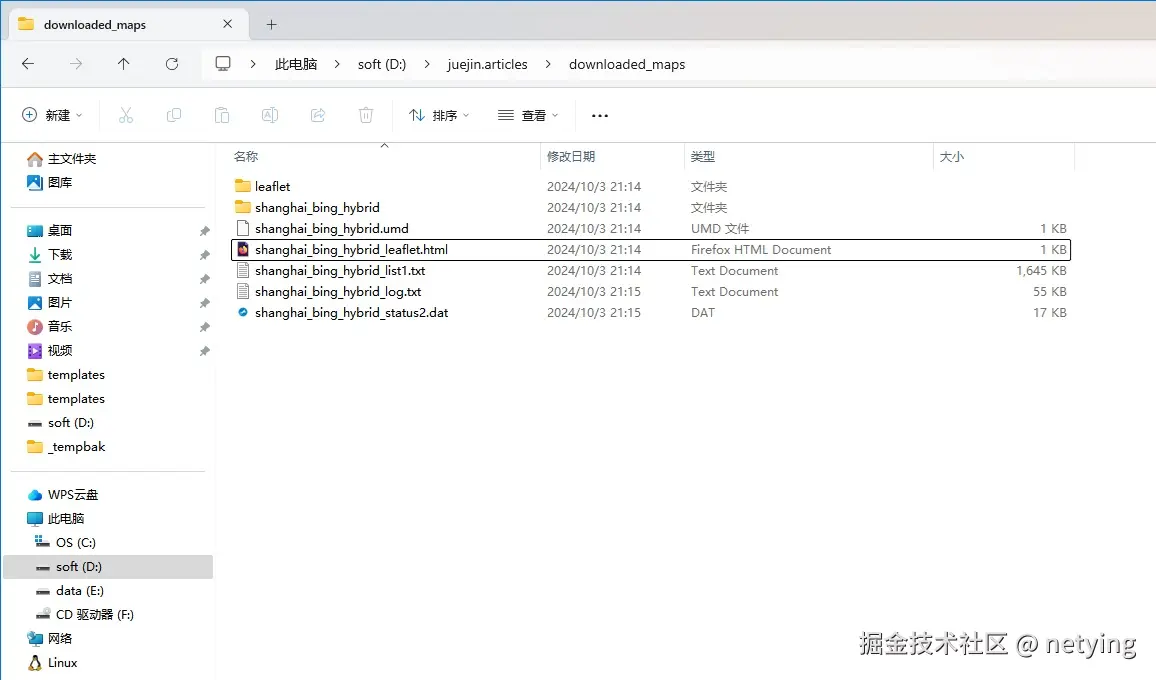Open the See more (...) toolbar menu
Image resolution: width=1156 pixels, height=680 pixels.
(599, 115)
